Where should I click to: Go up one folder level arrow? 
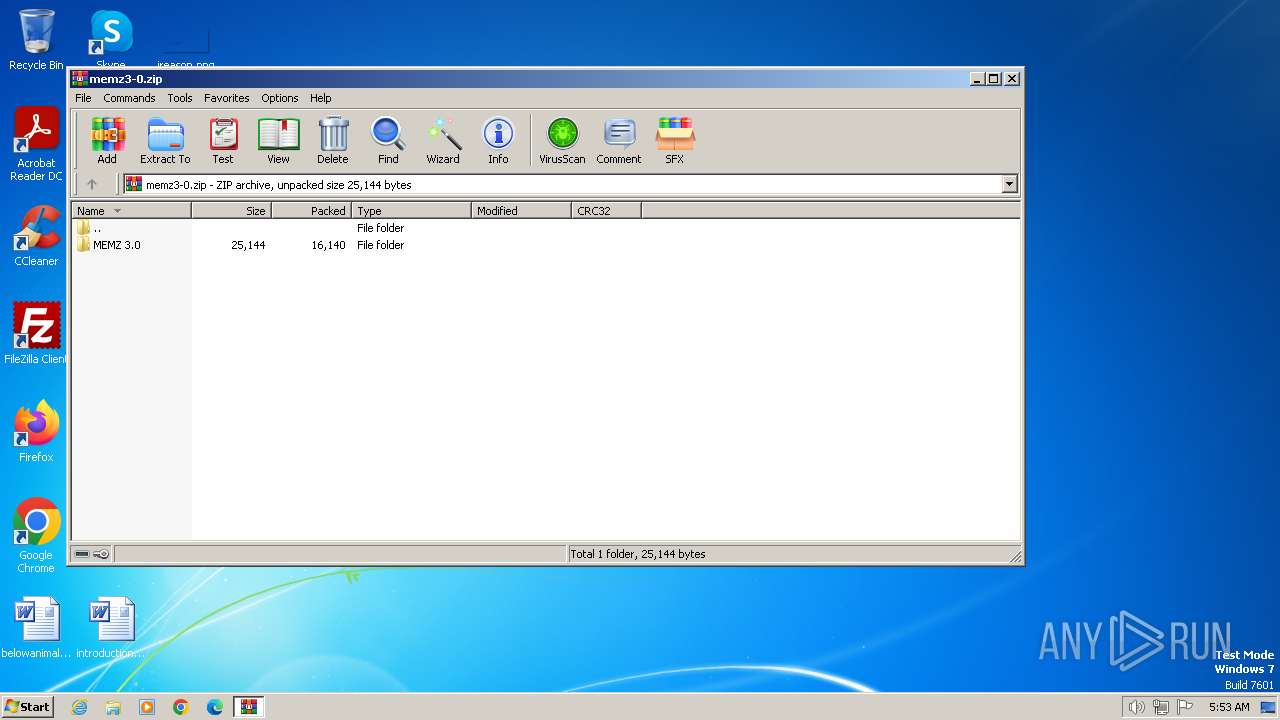click(92, 184)
